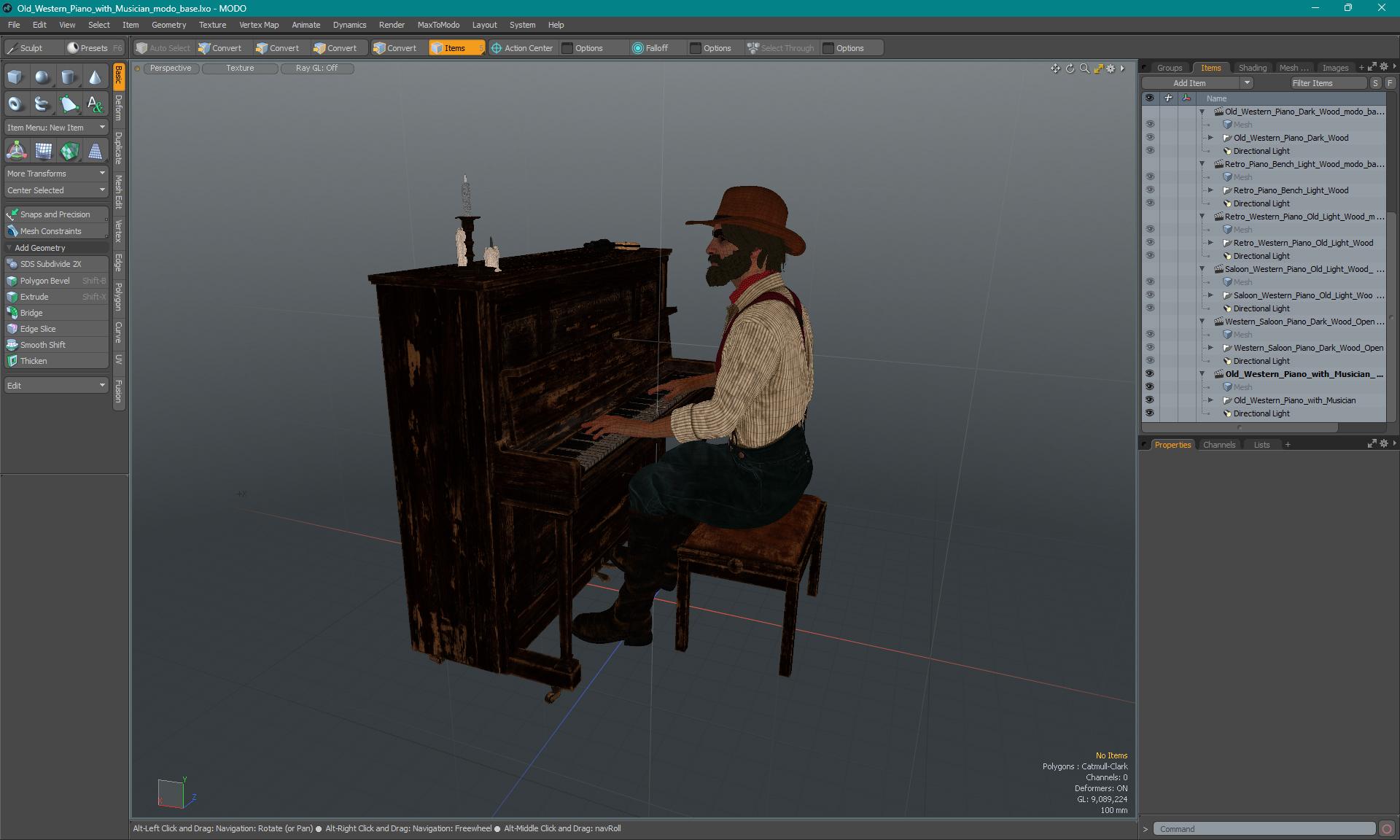Viewport: 1400px width, 840px height.
Task: Open Presets browser button
Action: pos(95,48)
